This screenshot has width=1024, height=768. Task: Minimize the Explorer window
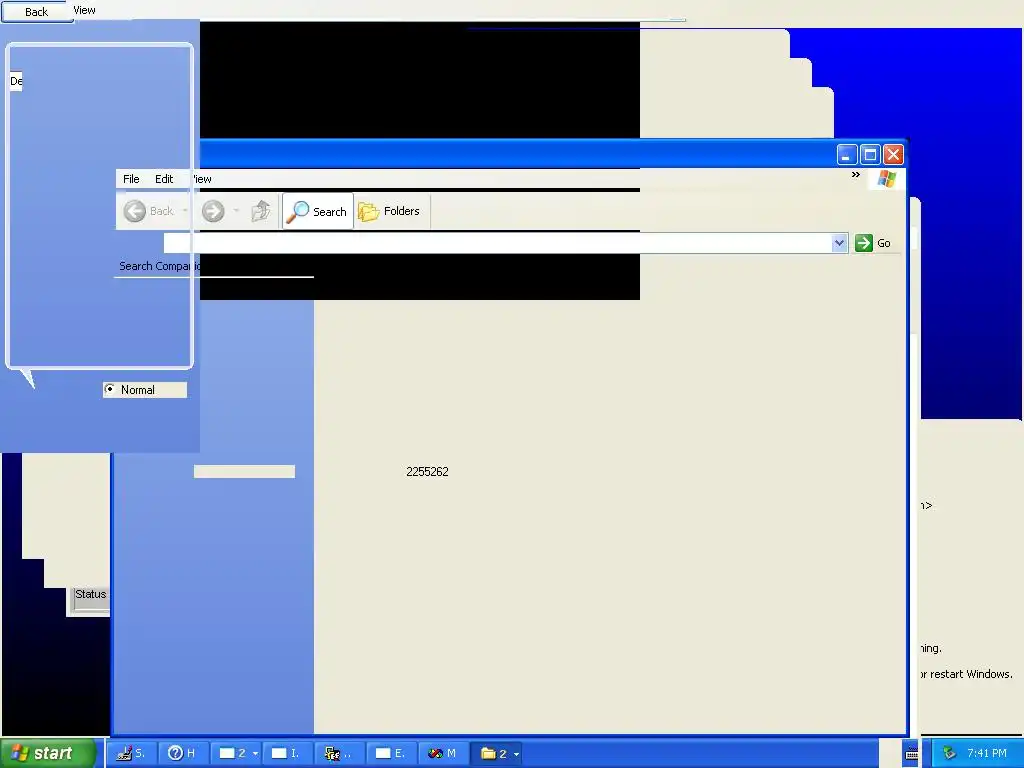(x=846, y=155)
